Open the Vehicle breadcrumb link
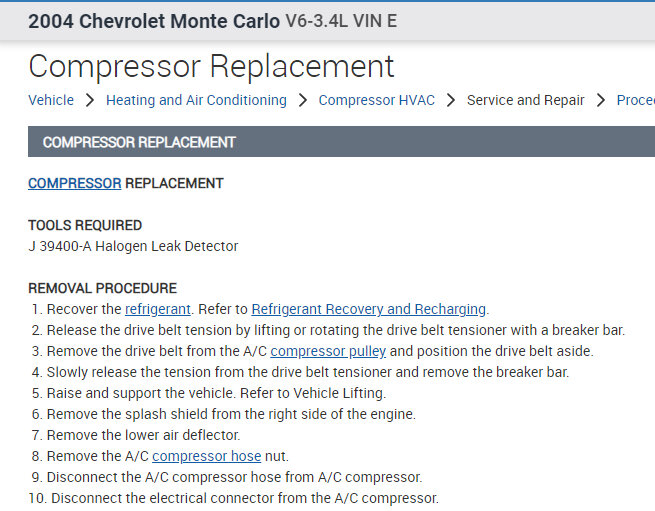This screenshot has height=511, width=655. [51, 100]
